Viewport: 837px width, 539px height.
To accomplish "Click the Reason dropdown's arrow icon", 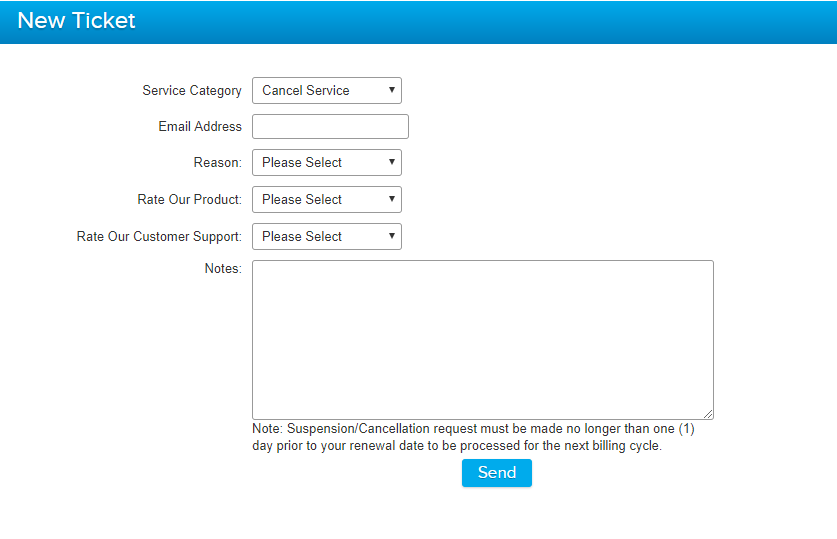I will [392, 162].
